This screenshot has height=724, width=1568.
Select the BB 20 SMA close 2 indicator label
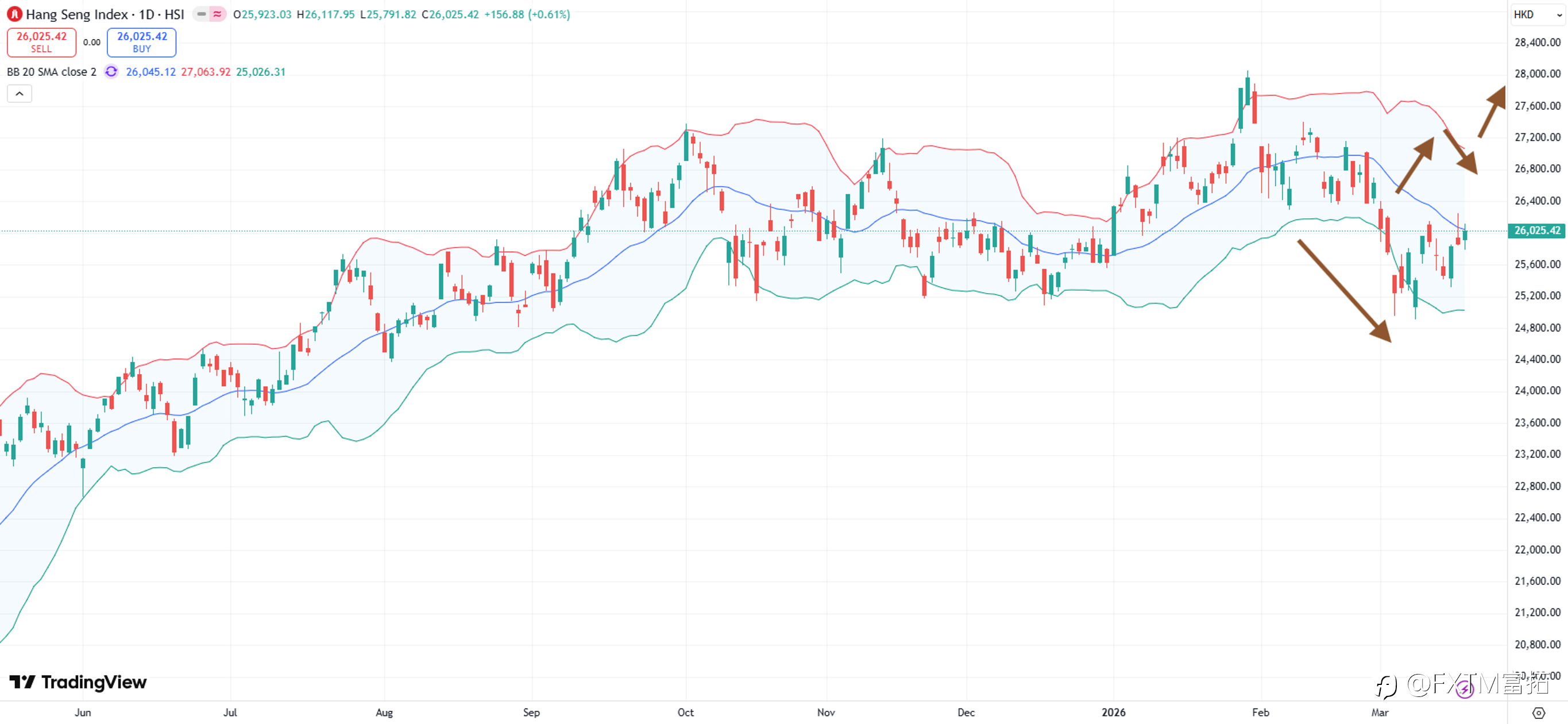click(x=52, y=72)
